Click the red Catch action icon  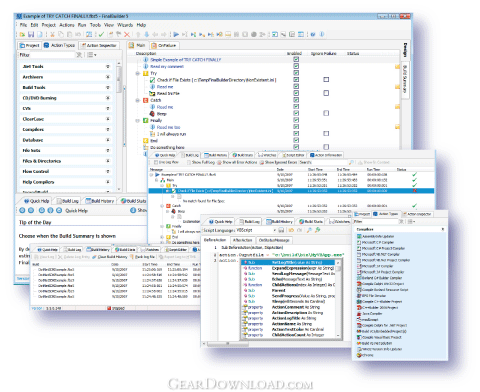tap(146, 100)
